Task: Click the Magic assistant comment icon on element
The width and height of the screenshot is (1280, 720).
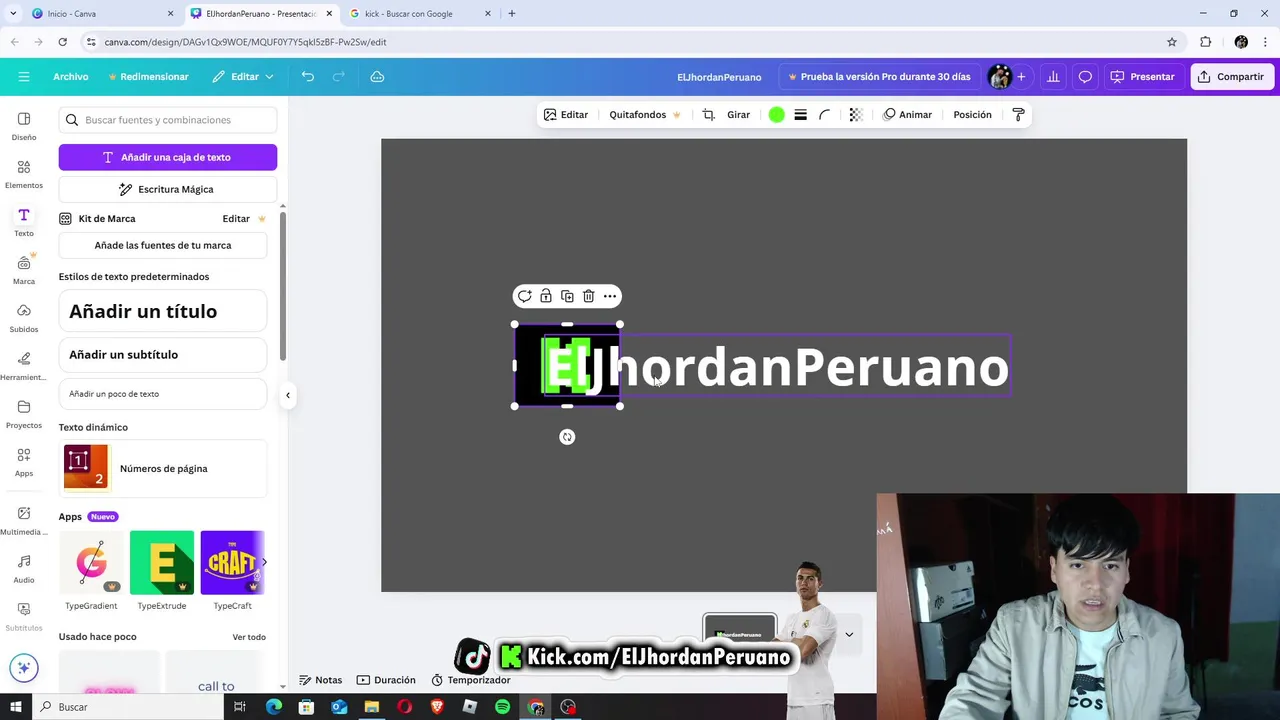Action: (524, 296)
